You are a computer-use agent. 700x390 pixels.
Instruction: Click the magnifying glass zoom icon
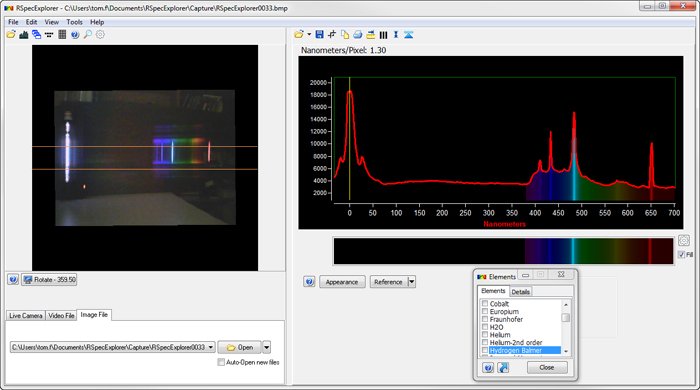[88, 34]
